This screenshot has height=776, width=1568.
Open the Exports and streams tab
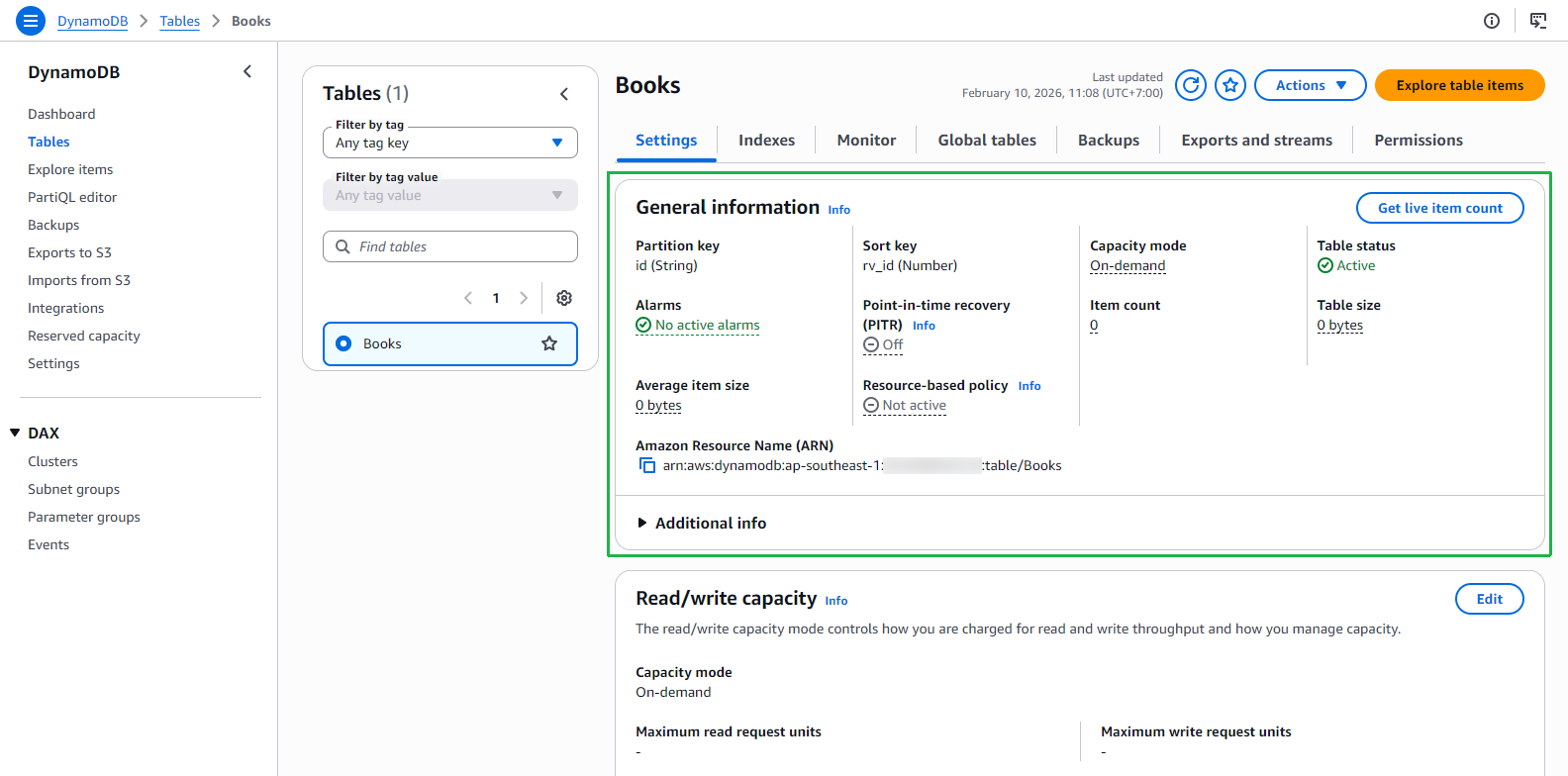coord(1257,141)
